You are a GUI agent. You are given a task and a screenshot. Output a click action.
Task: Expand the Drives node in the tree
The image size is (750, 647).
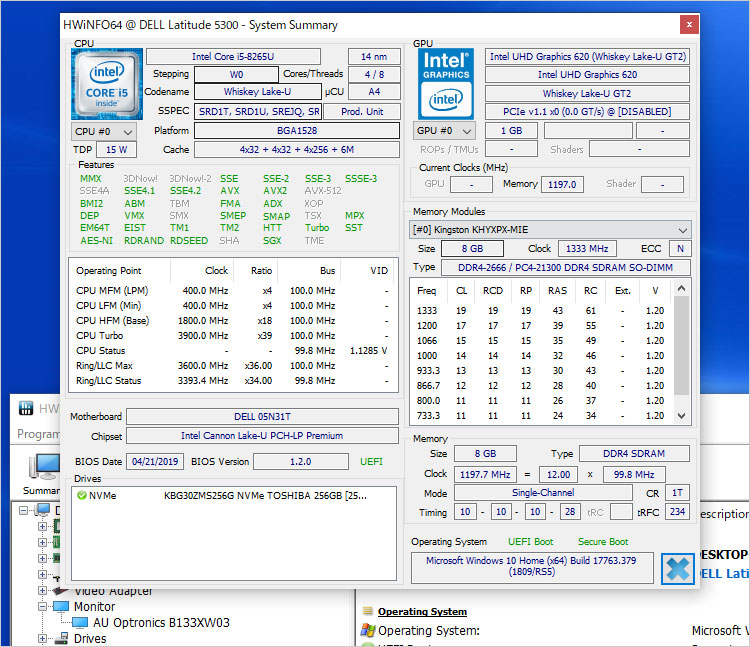pyautogui.click(x=43, y=638)
